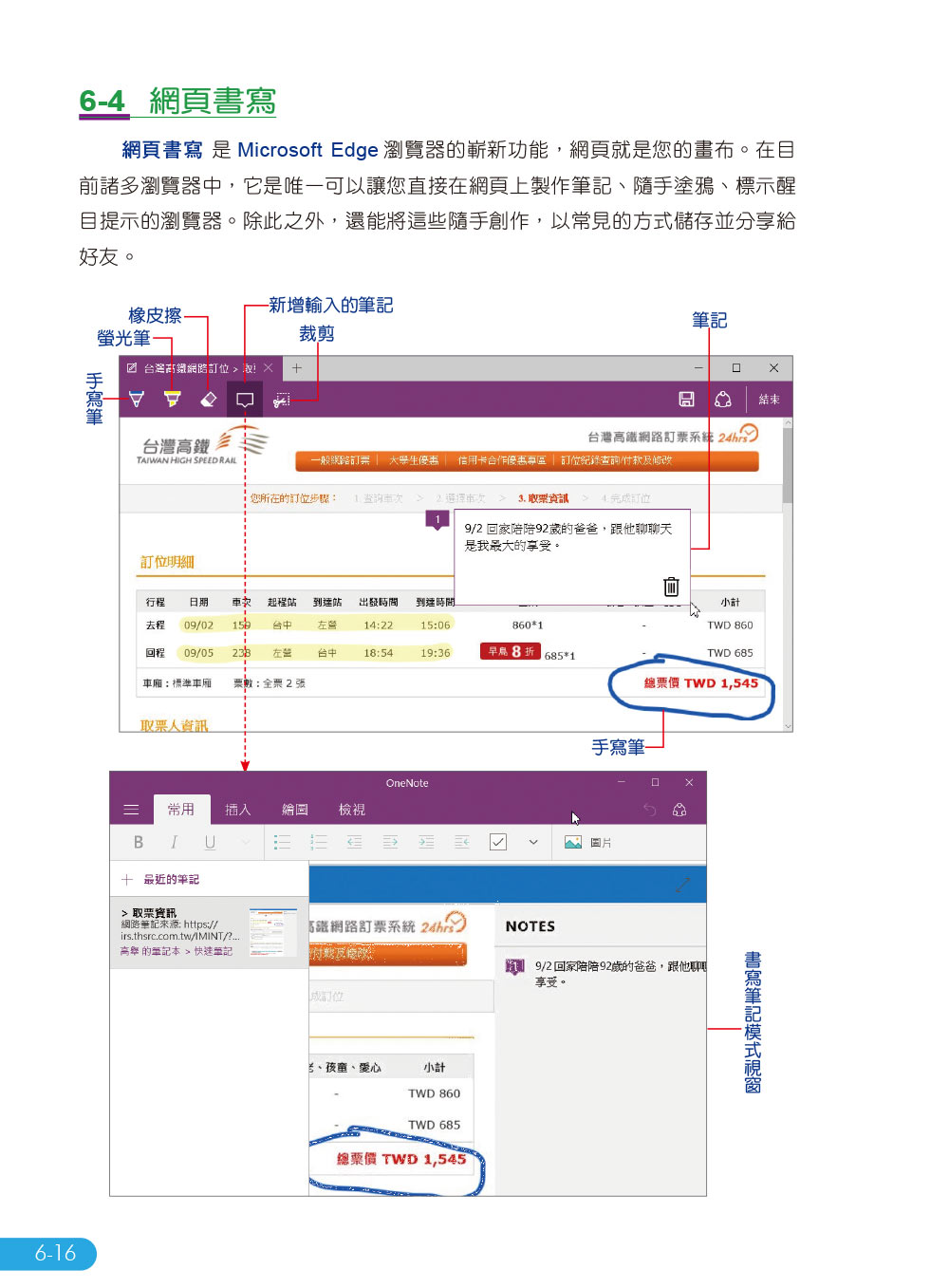Open a new tab with the plus button
Screen dimensions: 949x1288
(x=297, y=368)
